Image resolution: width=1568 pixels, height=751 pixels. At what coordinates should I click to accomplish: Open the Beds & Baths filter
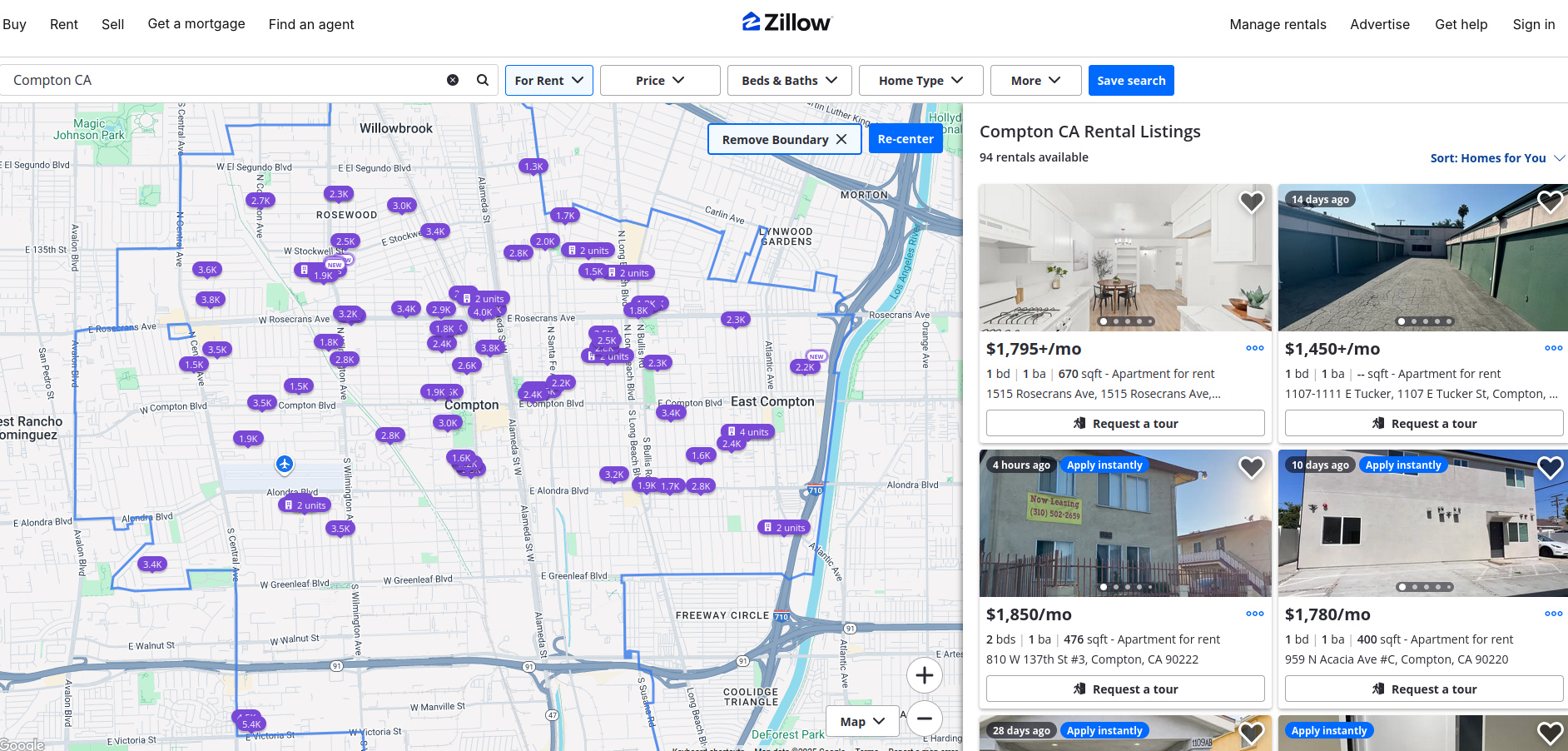(x=788, y=81)
